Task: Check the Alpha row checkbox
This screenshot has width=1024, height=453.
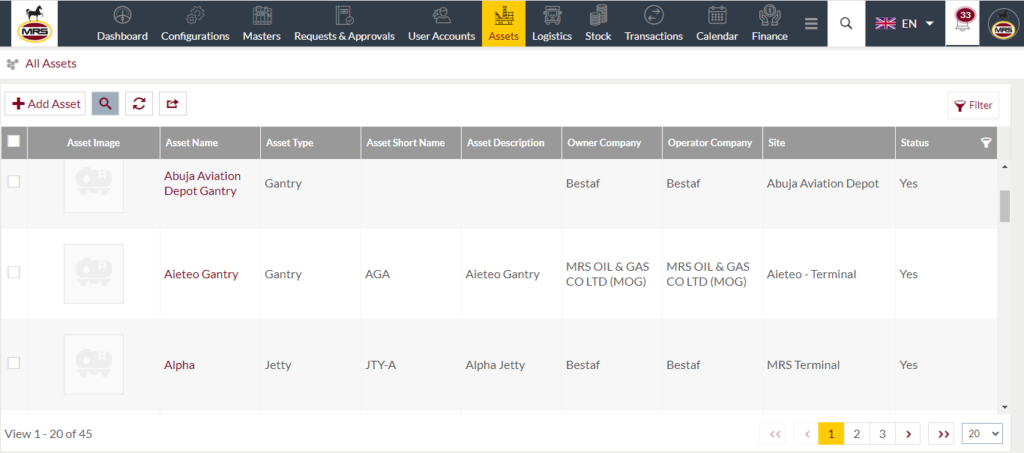Action: click(x=13, y=363)
